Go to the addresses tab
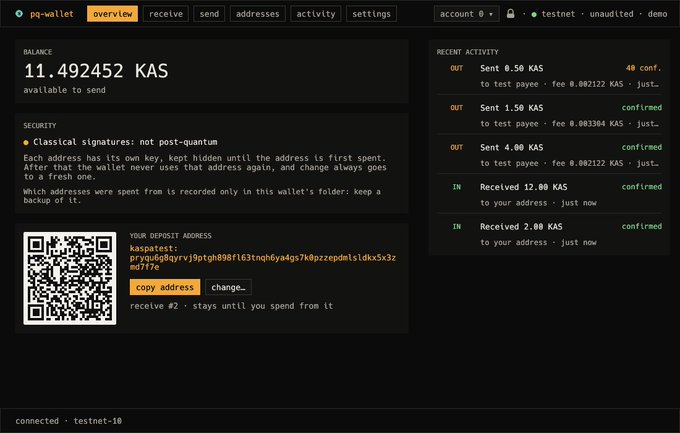 point(258,14)
